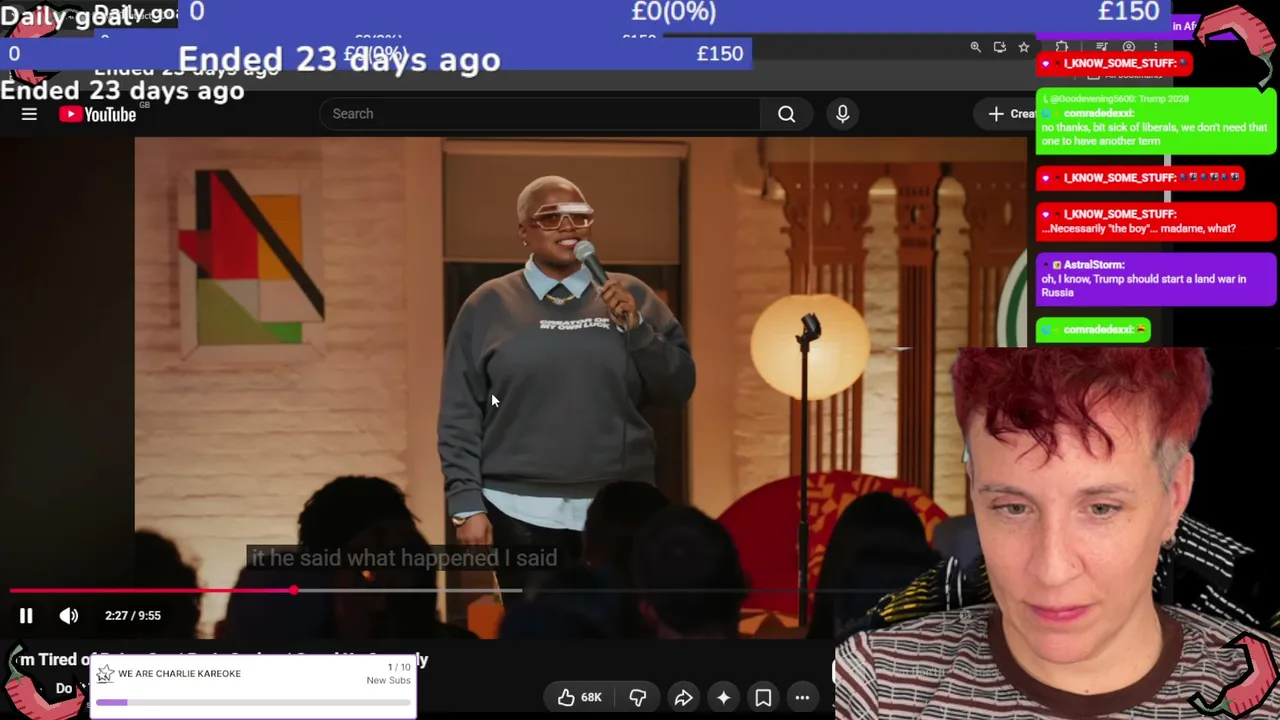Save the video with bookmark icon
The image size is (1280, 720).
[x=763, y=697]
